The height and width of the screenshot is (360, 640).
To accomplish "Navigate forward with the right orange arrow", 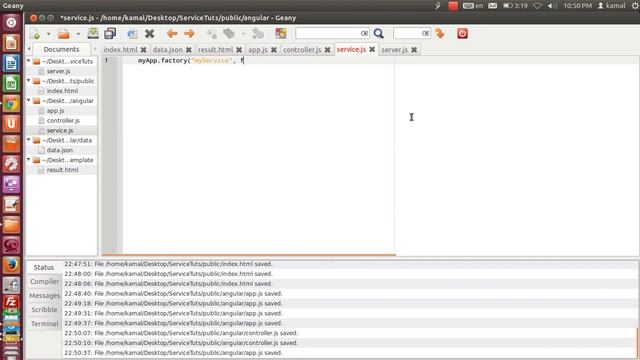I will coord(189,33).
